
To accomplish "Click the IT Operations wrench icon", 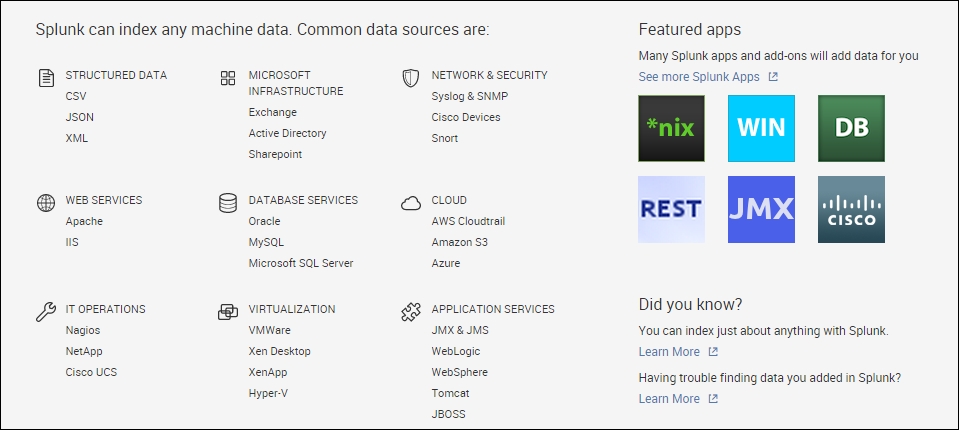I will pyautogui.click(x=46, y=312).
